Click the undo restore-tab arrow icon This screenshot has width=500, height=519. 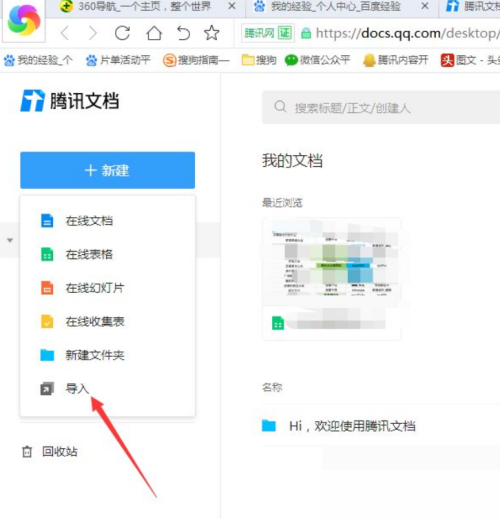point(183,33)
